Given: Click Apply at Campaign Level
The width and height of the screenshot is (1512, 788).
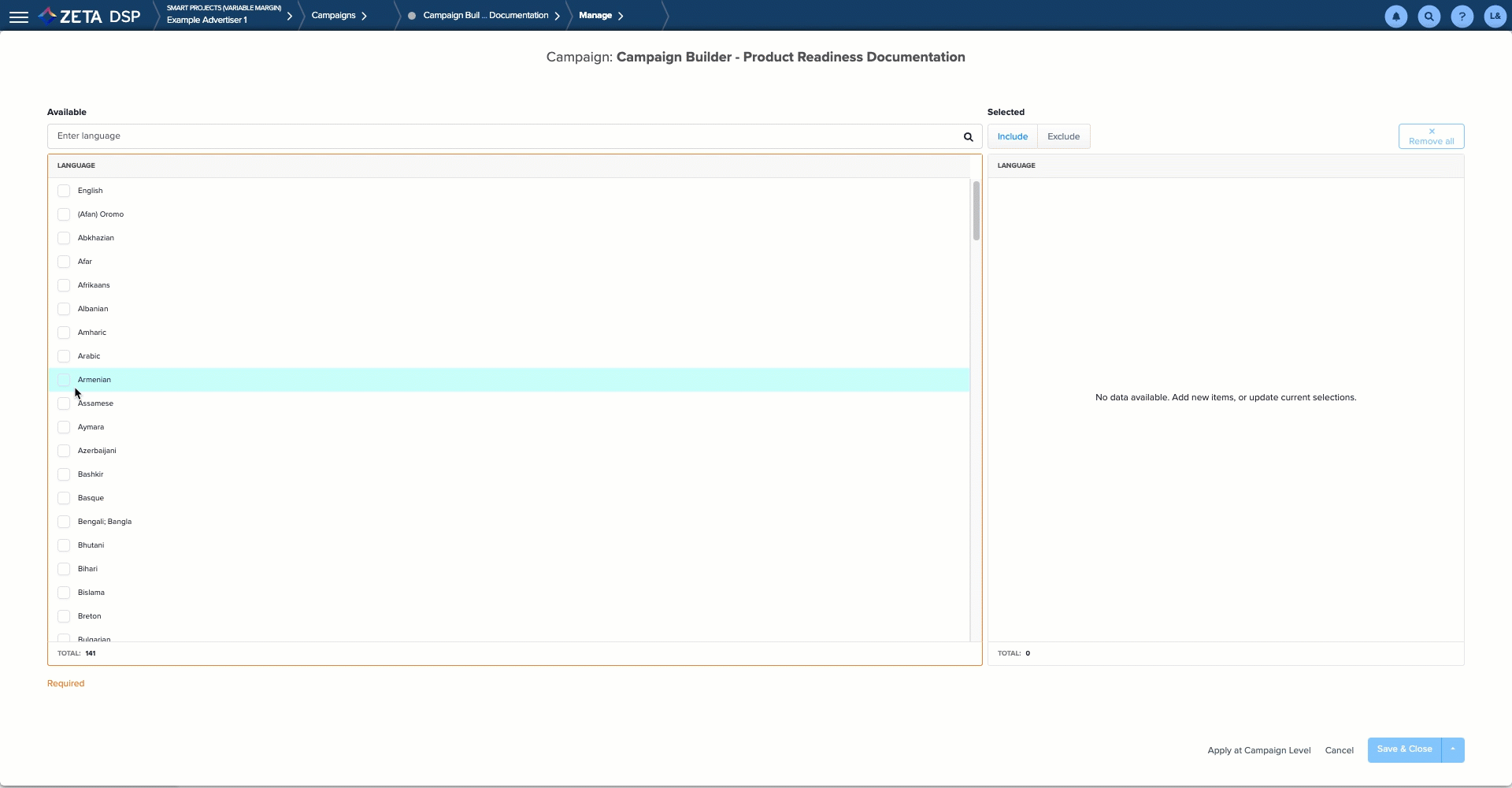Looking at the screenshot, I should click(x=1258, y=750).
